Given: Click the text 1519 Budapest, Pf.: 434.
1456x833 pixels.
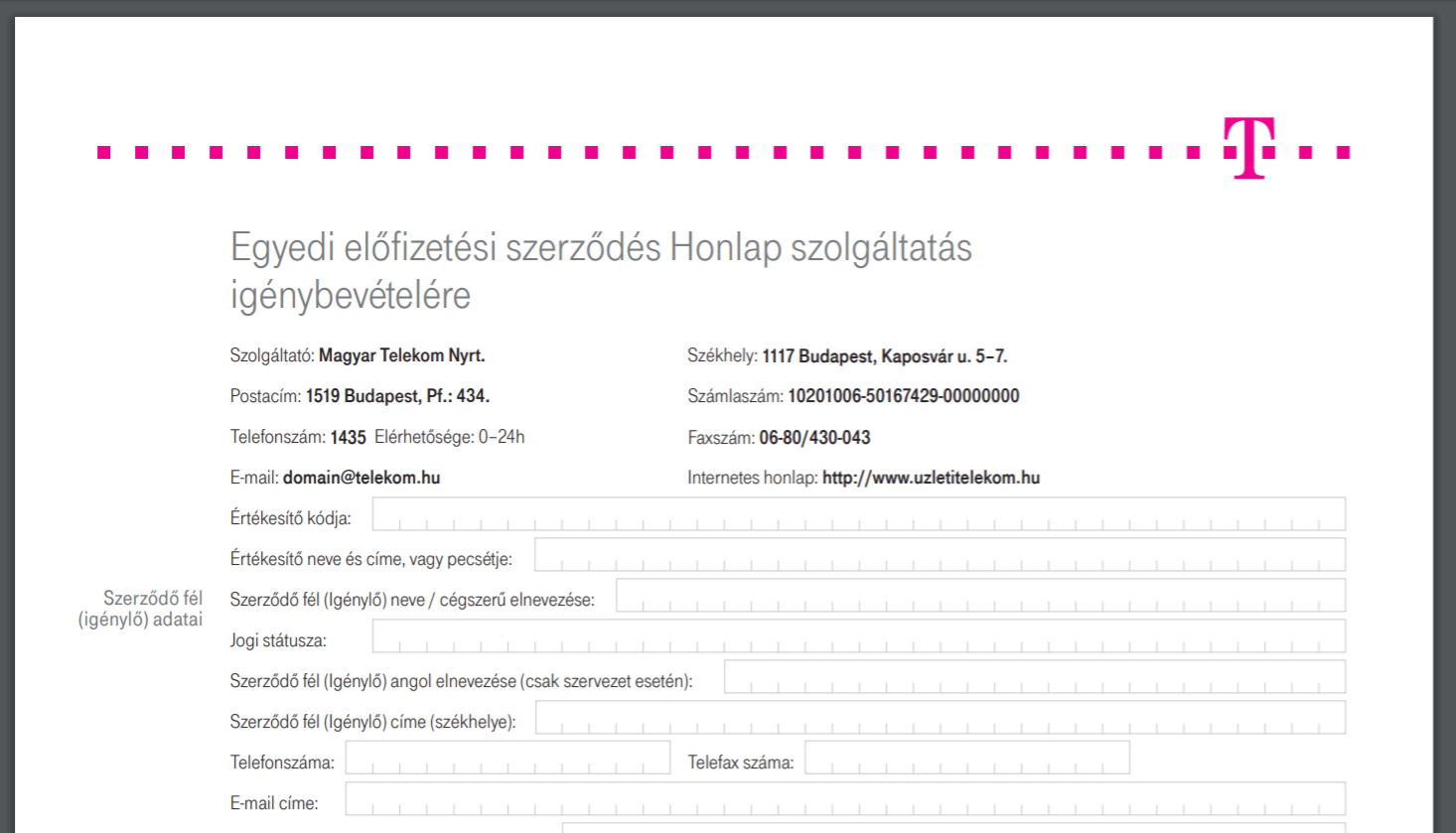Looking at the screenshot, I should coord(397,396).
